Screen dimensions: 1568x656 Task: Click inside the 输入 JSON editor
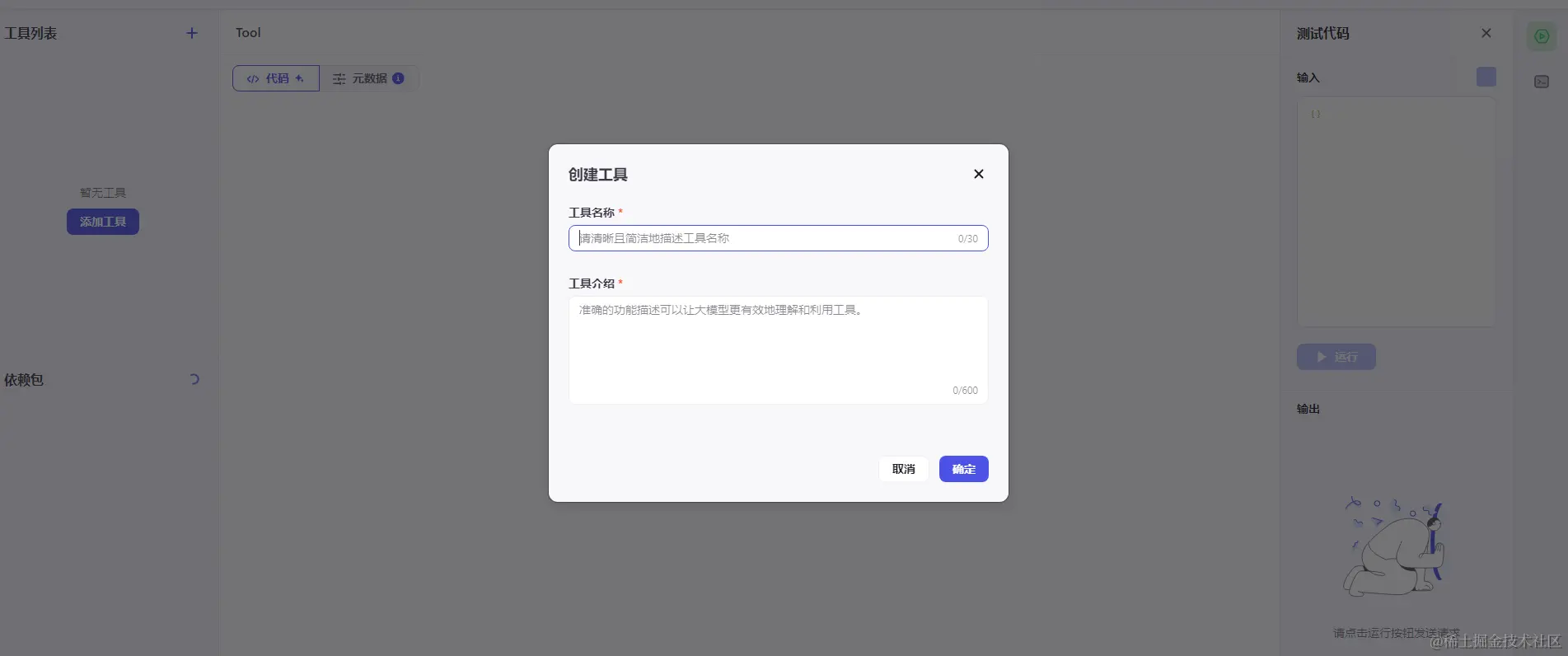[1396, 212]
